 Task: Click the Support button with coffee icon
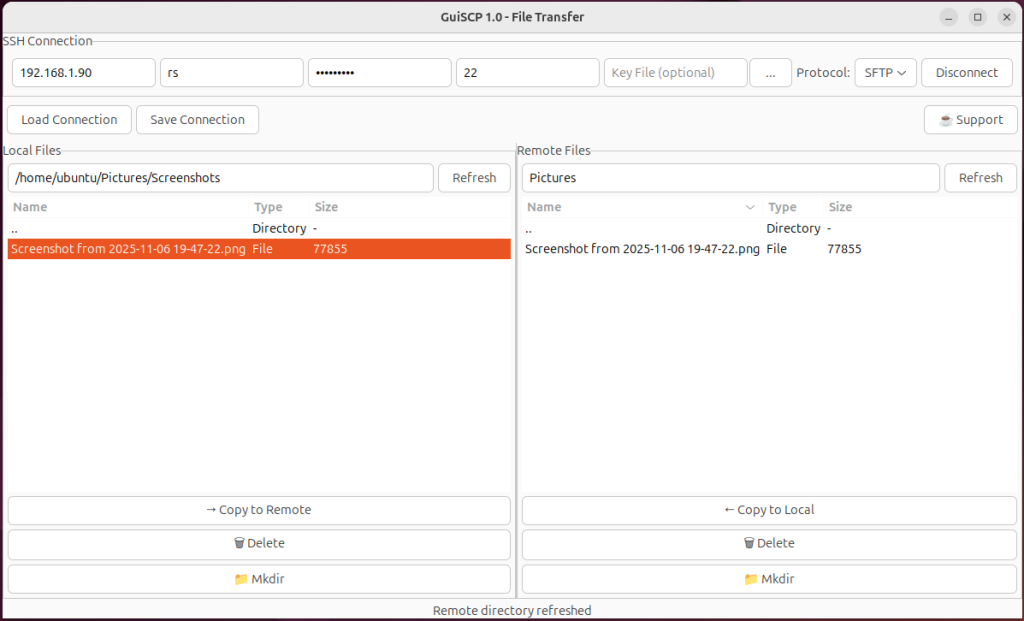pyautogui.click(x=970, y=120)
